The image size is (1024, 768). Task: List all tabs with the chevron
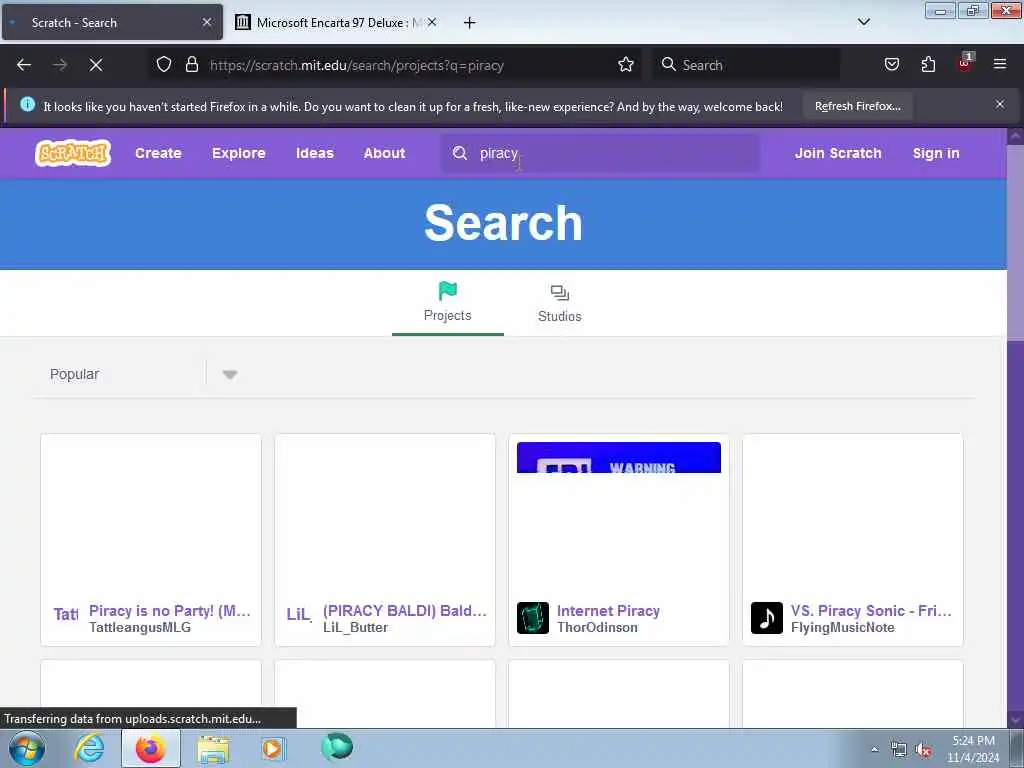864,22
